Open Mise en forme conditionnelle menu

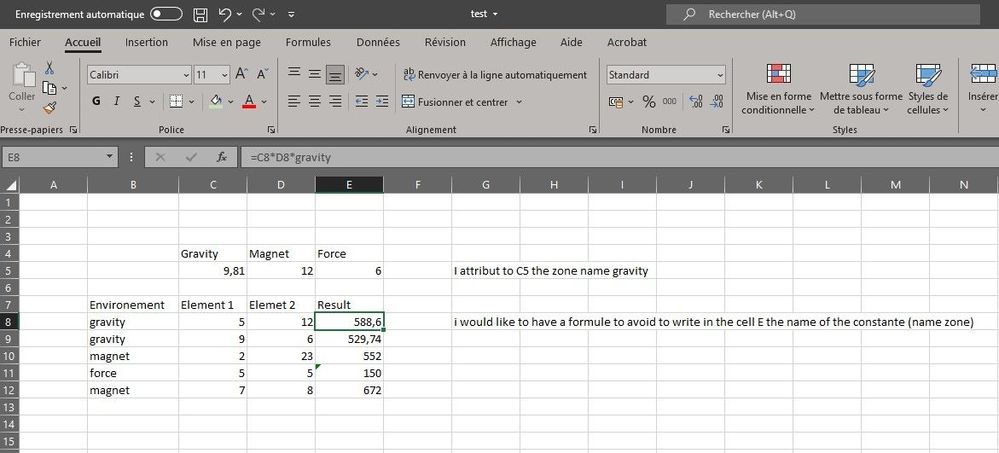pos(779,90)
